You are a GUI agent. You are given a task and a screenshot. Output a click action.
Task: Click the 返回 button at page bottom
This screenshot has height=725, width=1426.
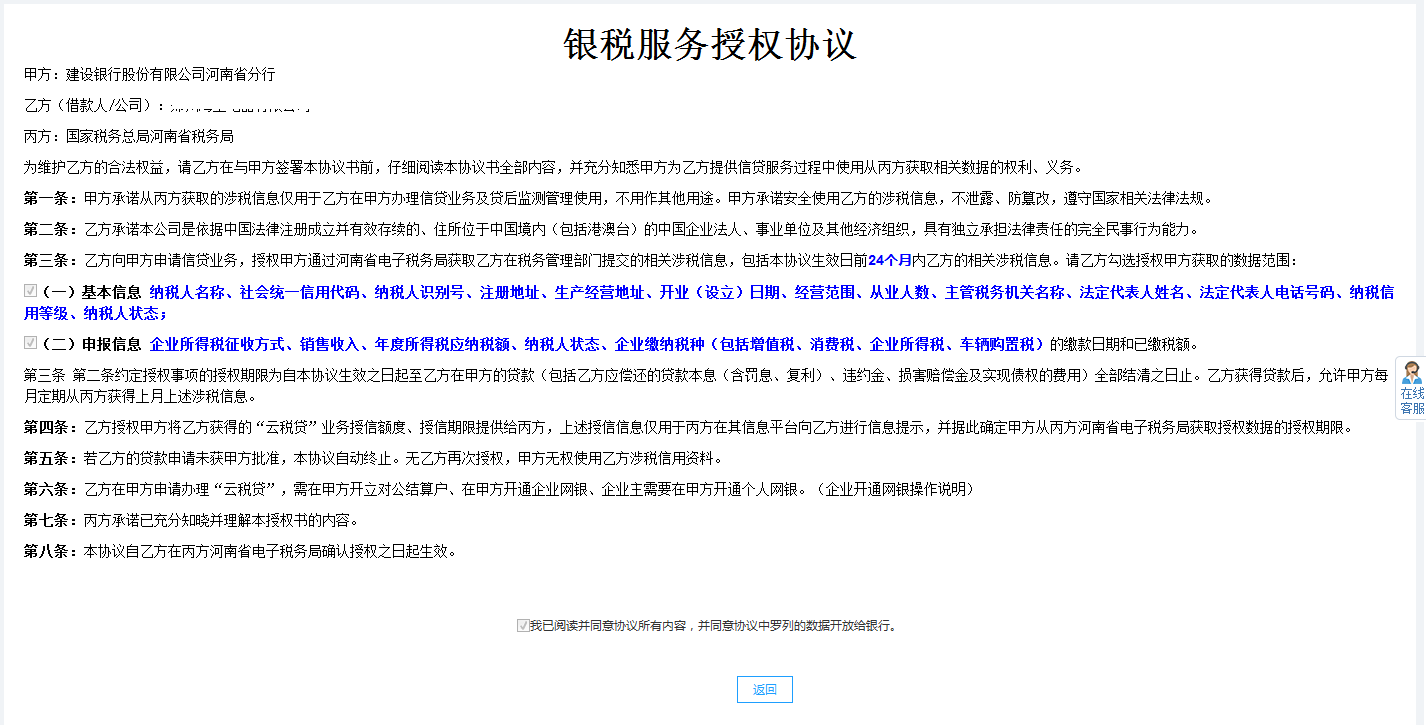[763, 689]
